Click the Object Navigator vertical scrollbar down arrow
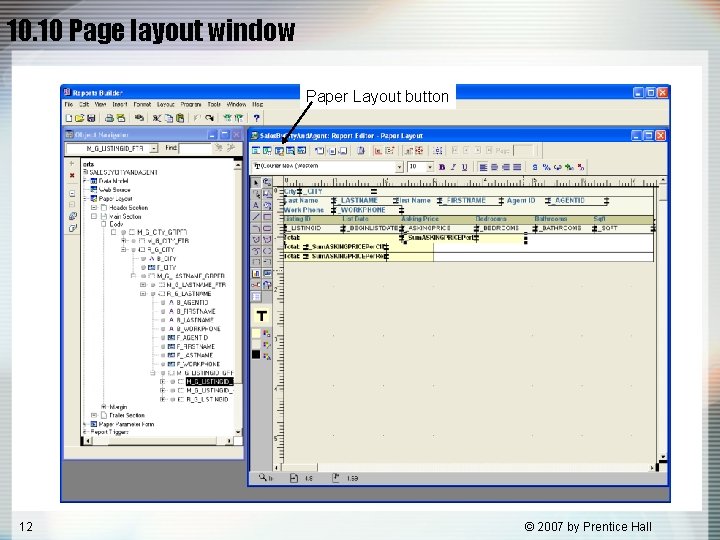 (x=238, y=432)
